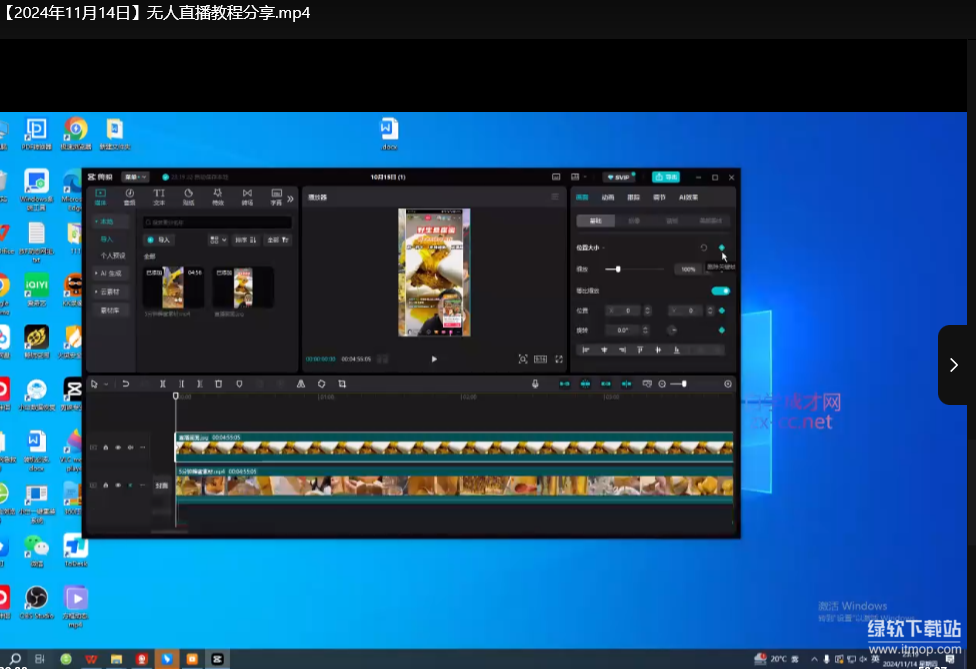Screen dimensions: 976x669
Task: Open the menu dropdown beside the JianYing logo
Action: click(134, 177)
